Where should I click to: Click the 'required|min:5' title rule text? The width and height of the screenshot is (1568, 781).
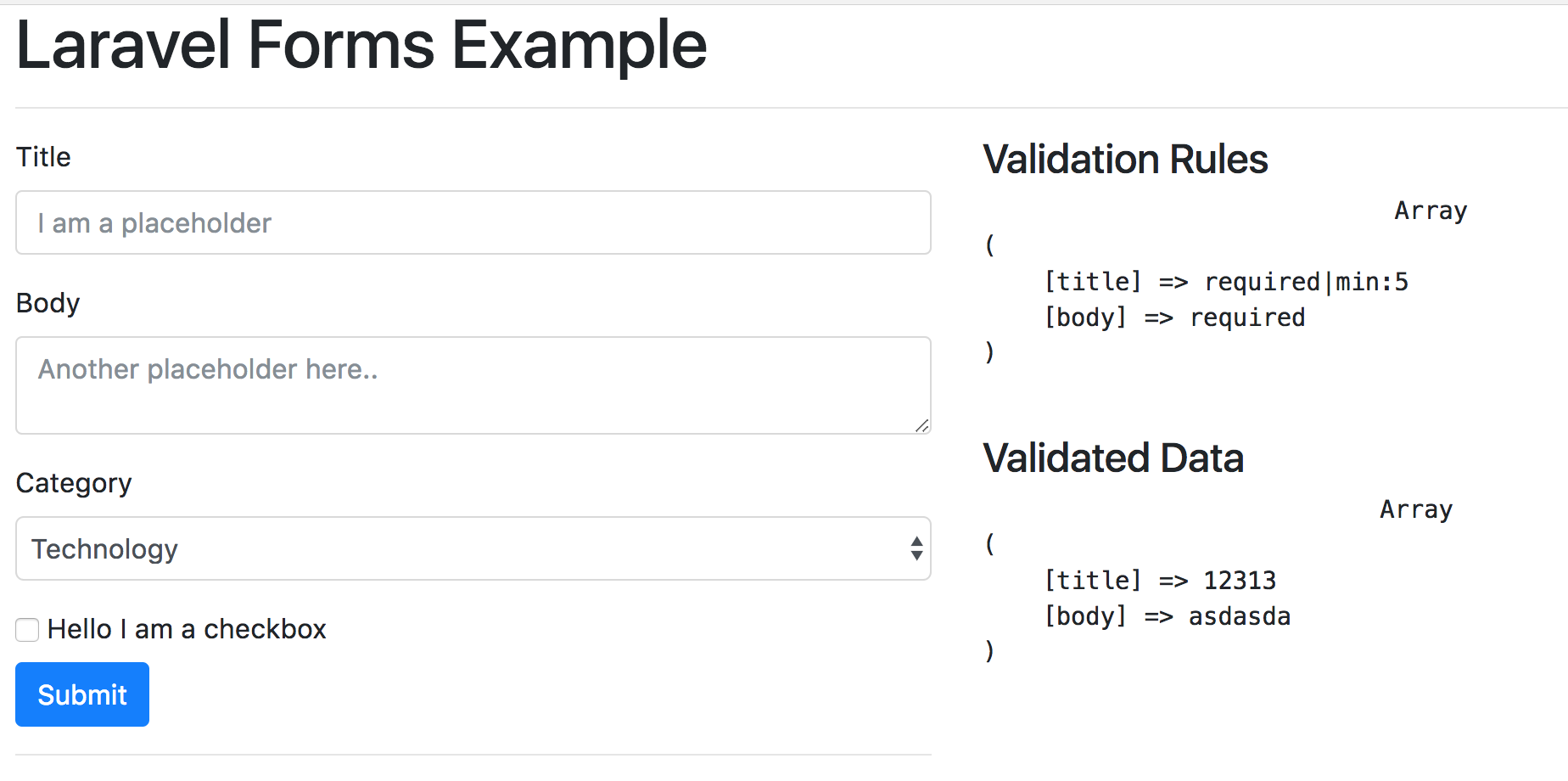pos(1306,282)
